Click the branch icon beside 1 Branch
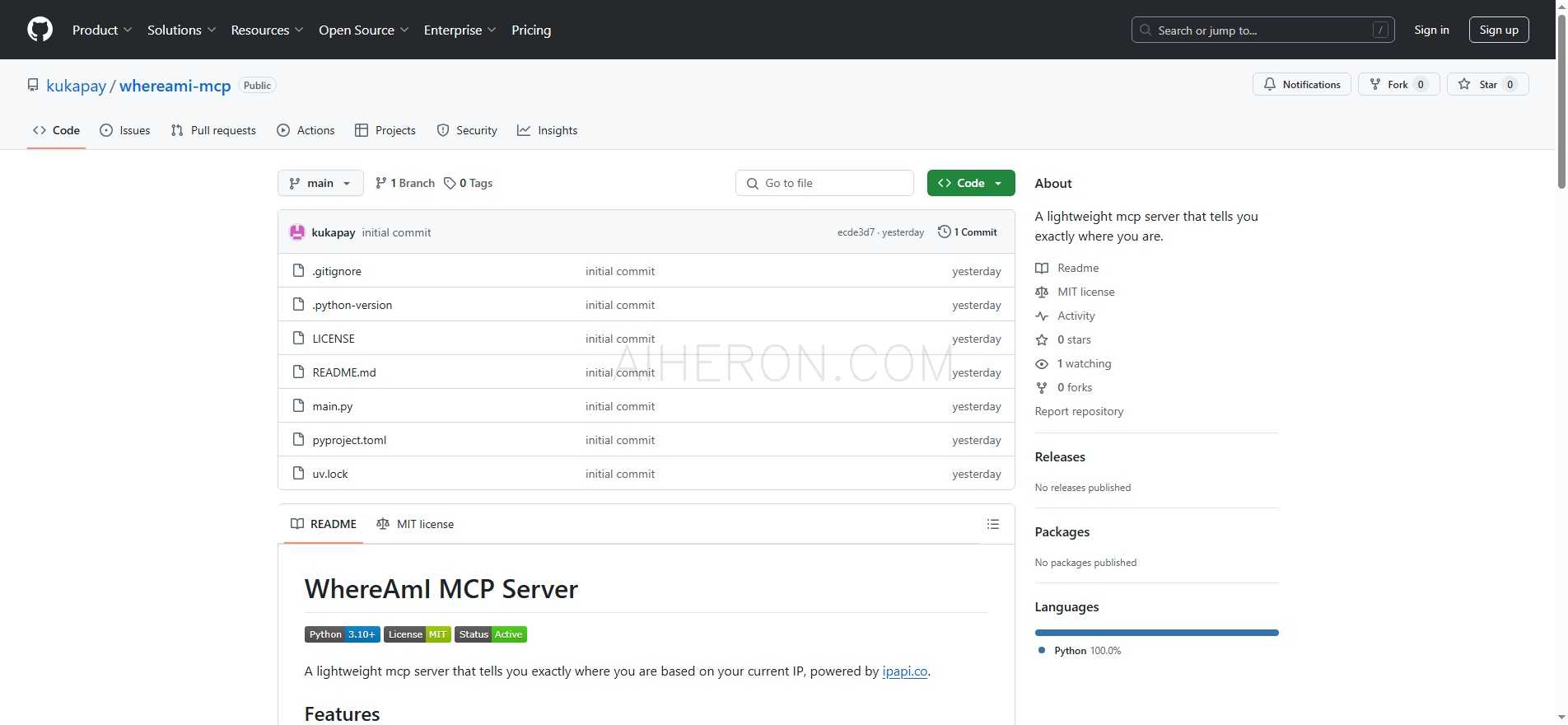 point(380,183)
